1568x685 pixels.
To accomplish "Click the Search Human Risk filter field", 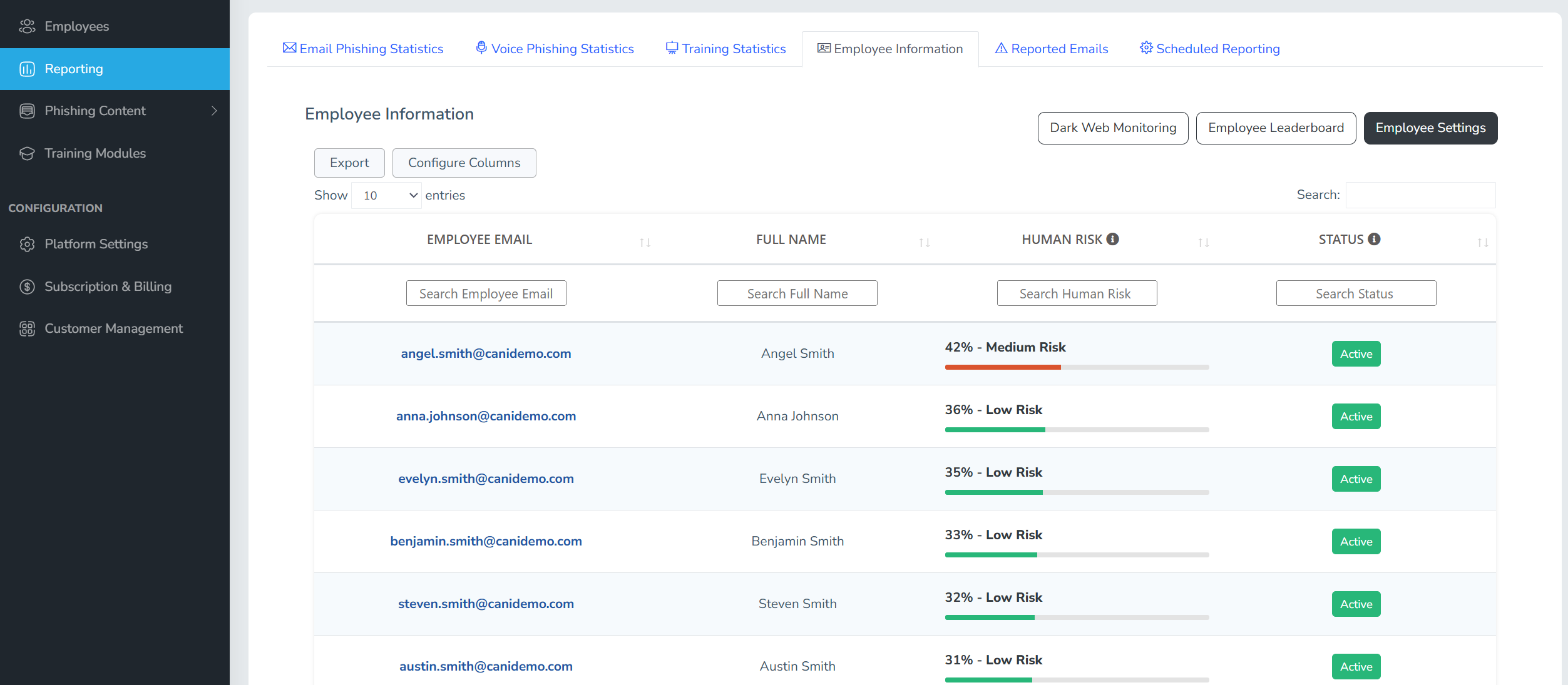I will (1076, 293).
